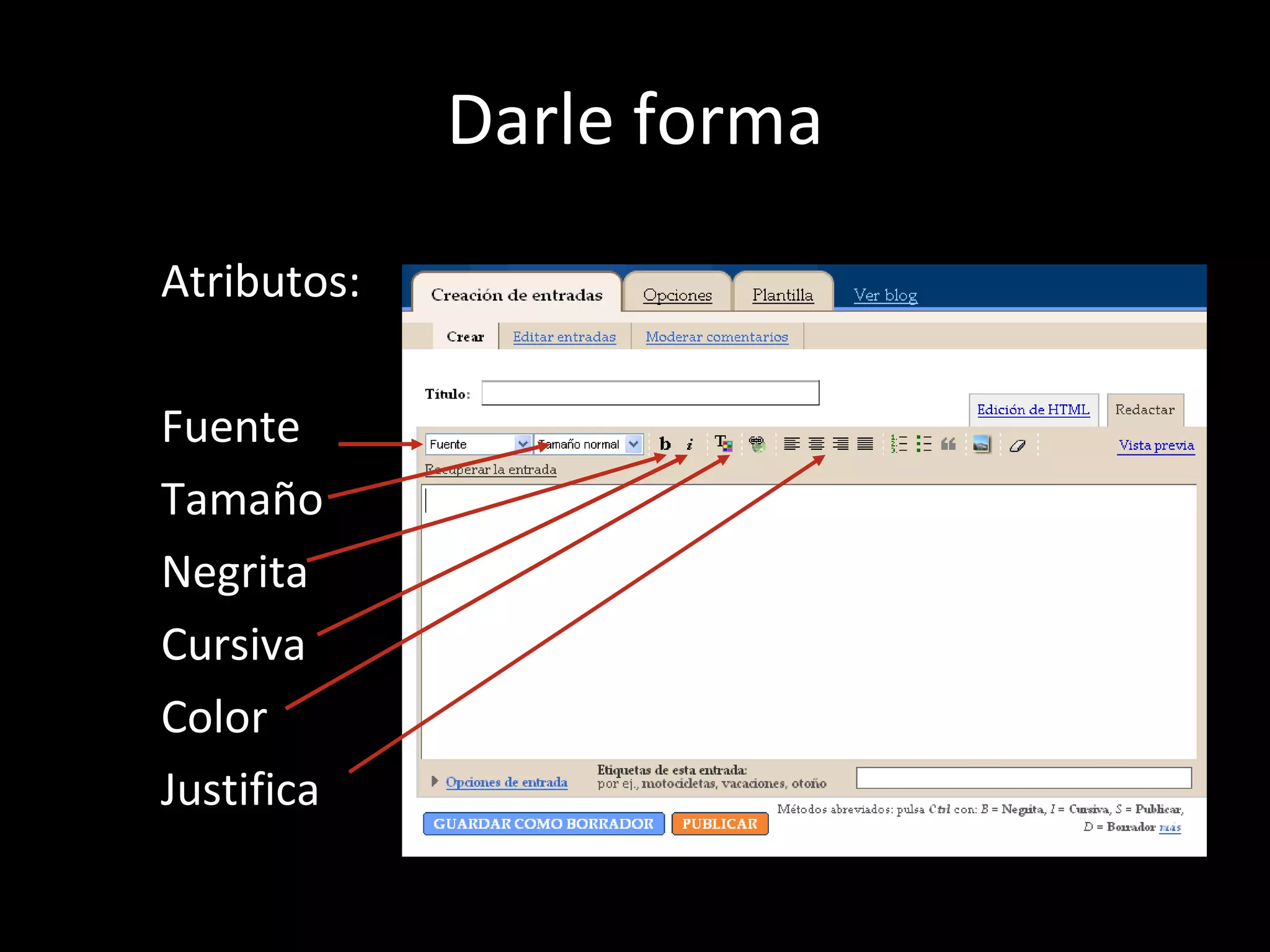Image resolution: width=1270 pixels, height=952 pixels.
Task: Toggle italic formatting with the 'i' icon
Action: 690,444
